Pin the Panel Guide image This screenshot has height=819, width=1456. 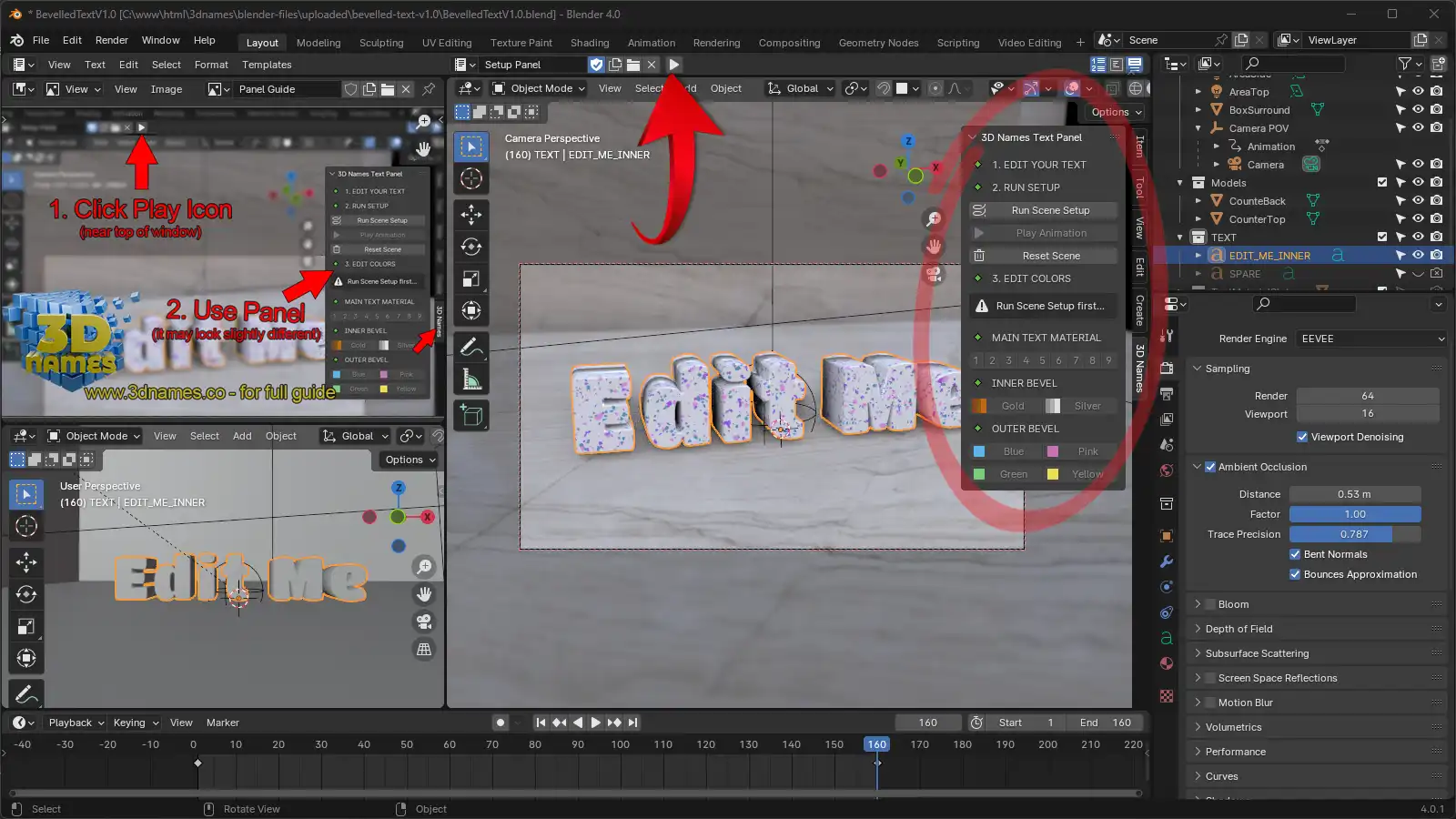tap(429, 89)
